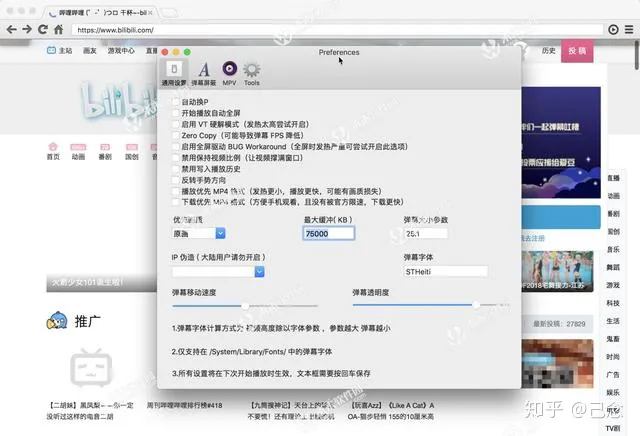Click the 宅舞接力 video thumbnail
Viewport: 640px width, 436px height.
558,271
